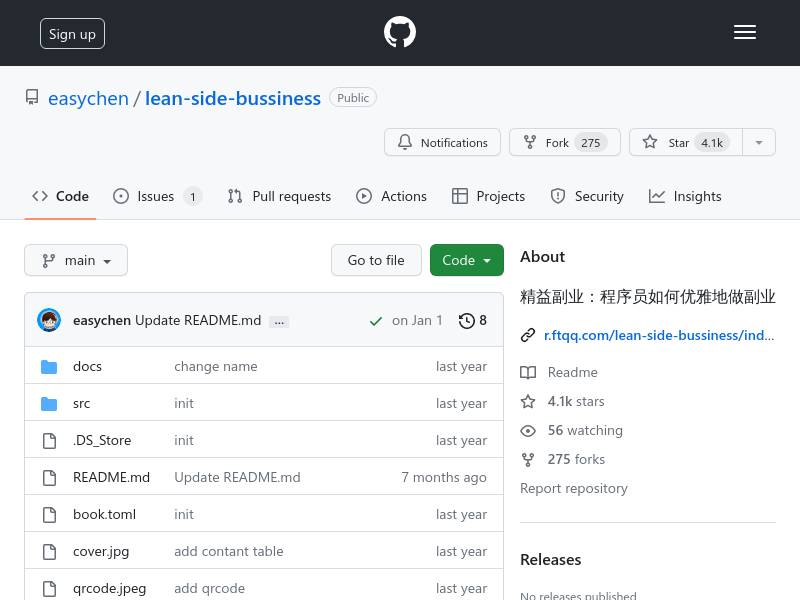Screen dimensions: 800x600
Task: Click the Issues circle icon
Action: point(121,196)
